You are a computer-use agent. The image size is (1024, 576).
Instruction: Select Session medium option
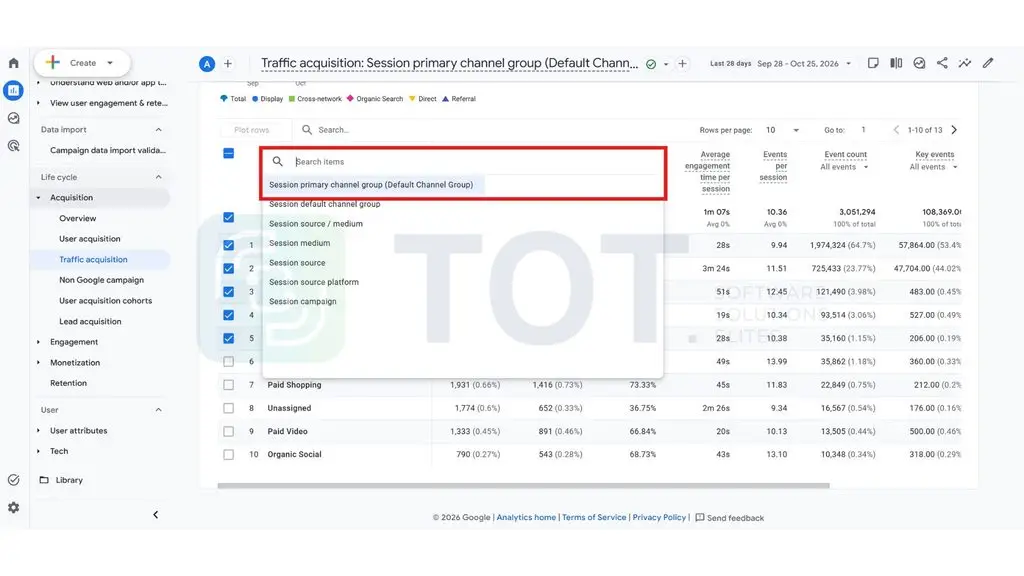[300, 243]
